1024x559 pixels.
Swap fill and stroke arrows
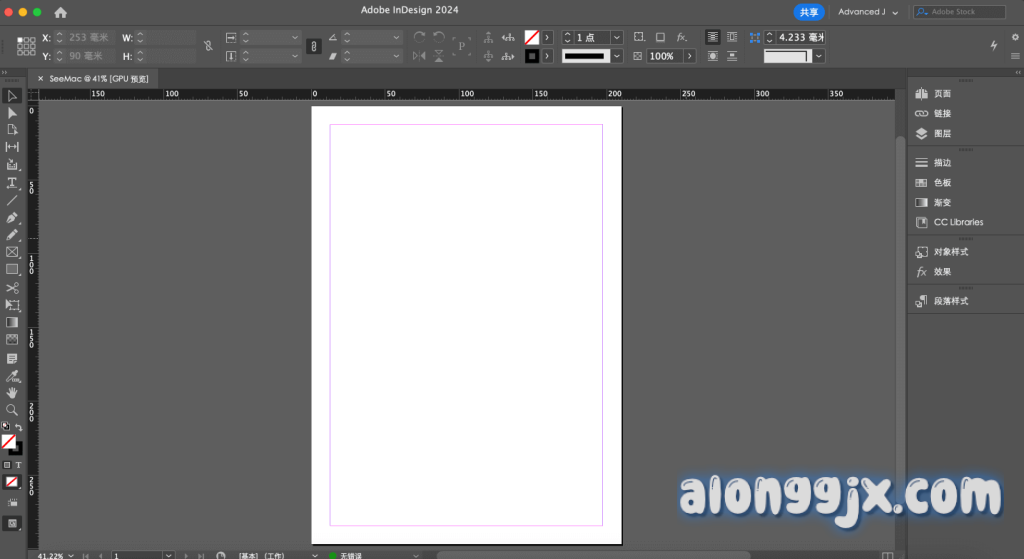[19, 427]
